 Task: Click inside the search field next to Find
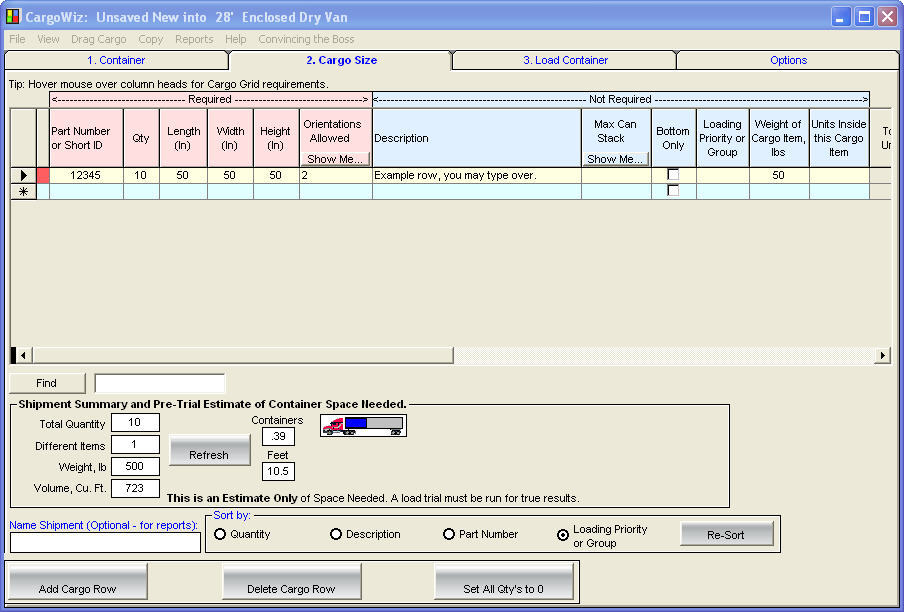click(159, 382)
